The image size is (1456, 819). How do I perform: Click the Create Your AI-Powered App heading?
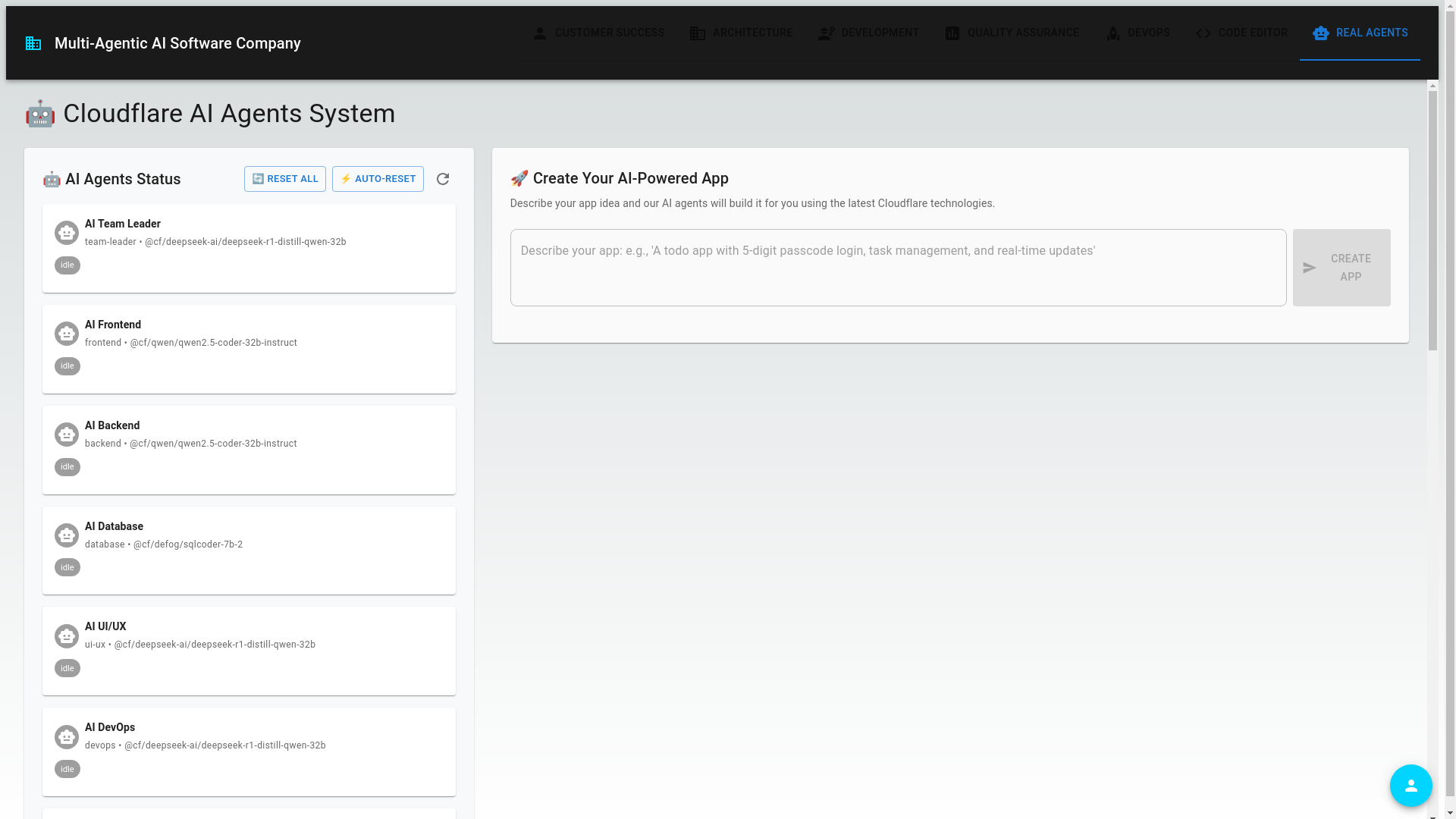click(x=620, y=178)
